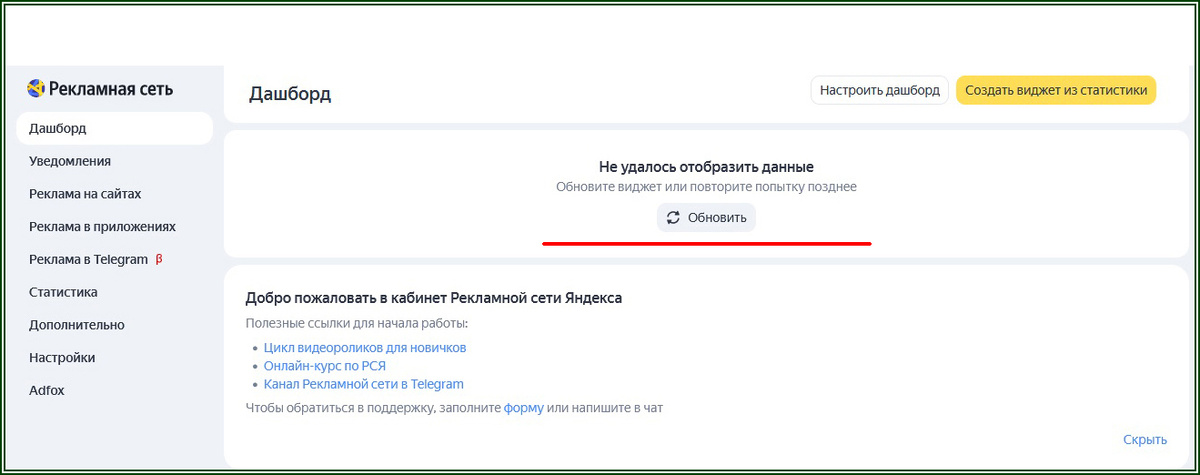Open Дополнительно in the sidebar
The height and width of the screenshot is (475, 1200).
(77, 325)
